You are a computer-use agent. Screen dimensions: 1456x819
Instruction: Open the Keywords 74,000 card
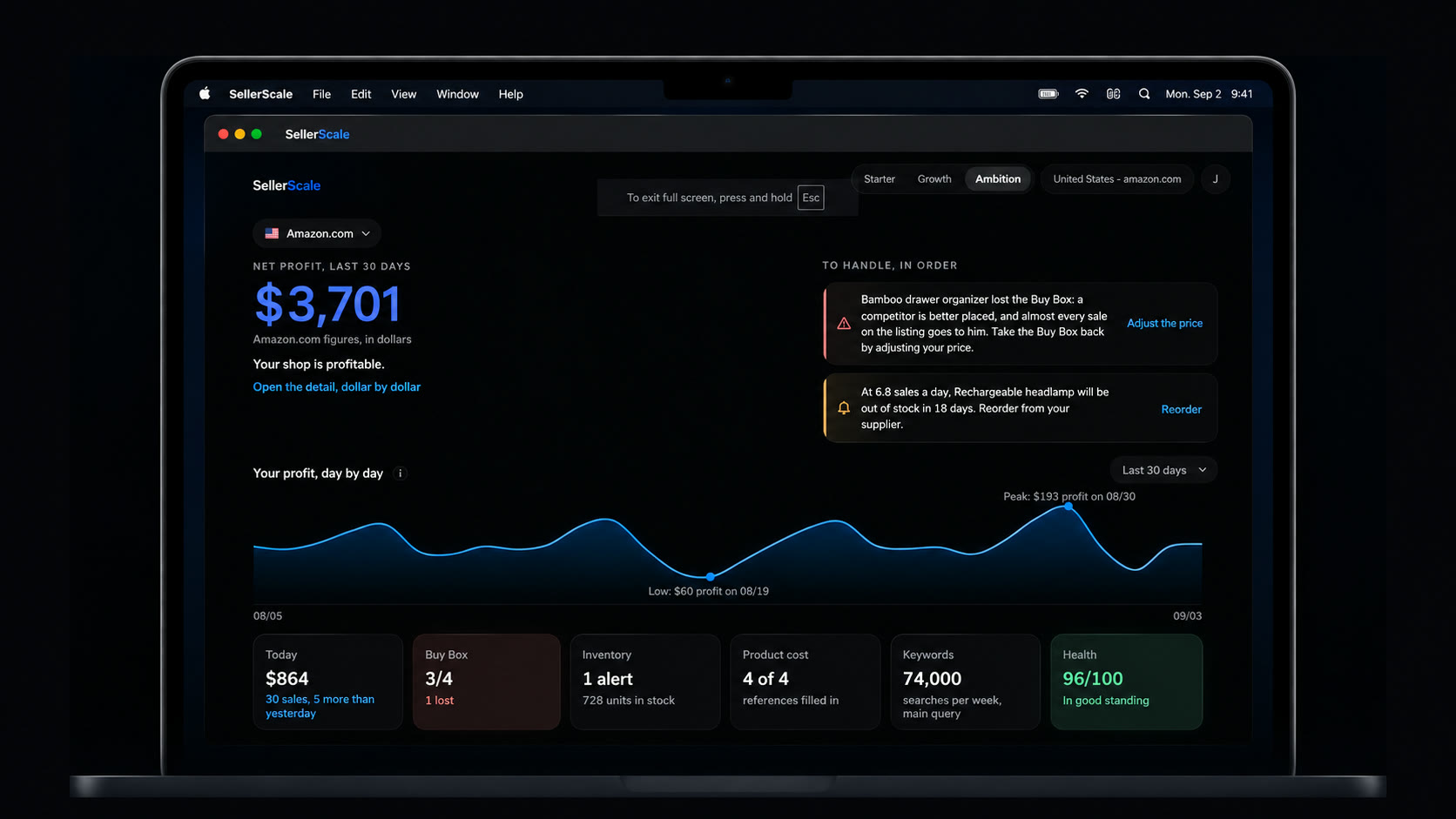tap(966, 681)
